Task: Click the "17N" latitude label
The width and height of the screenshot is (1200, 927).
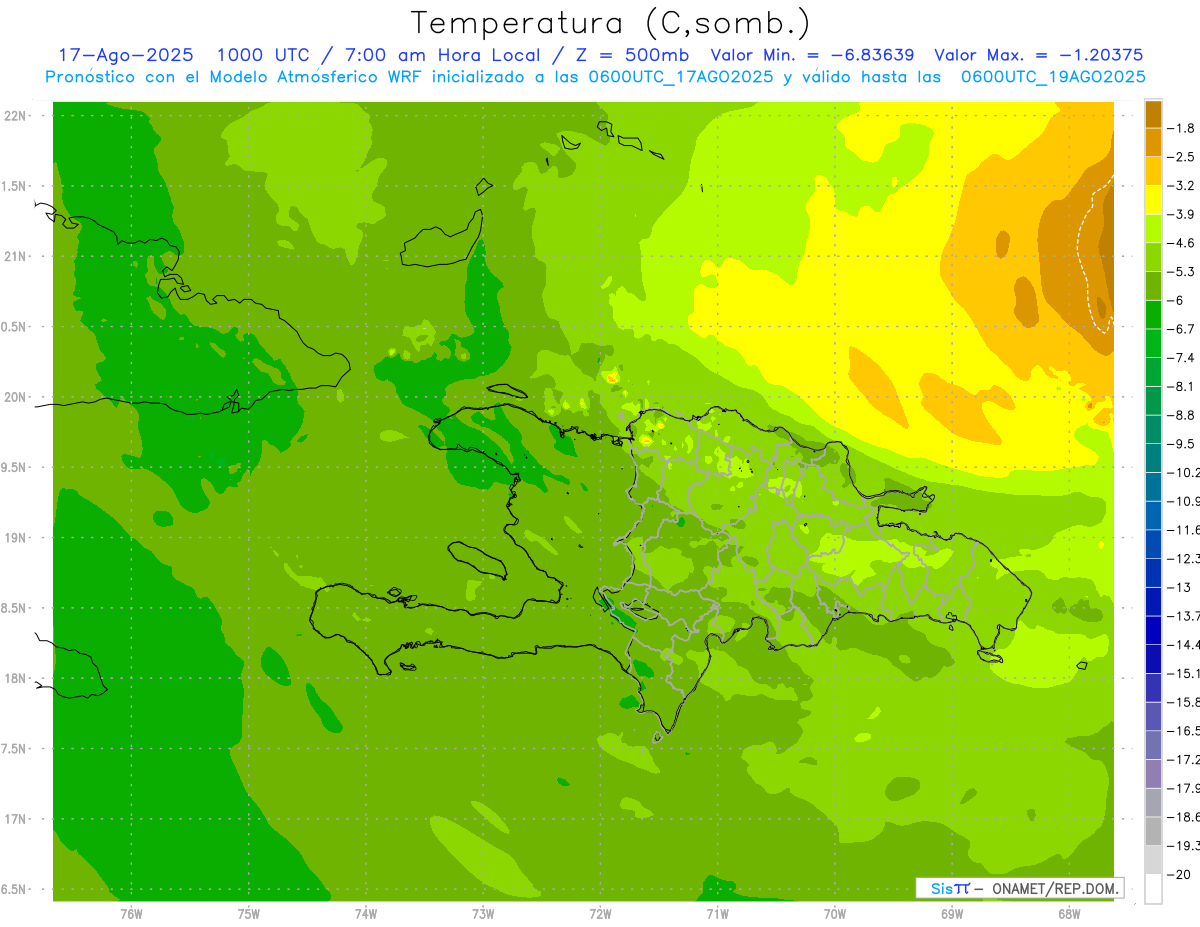Action: 15,819
